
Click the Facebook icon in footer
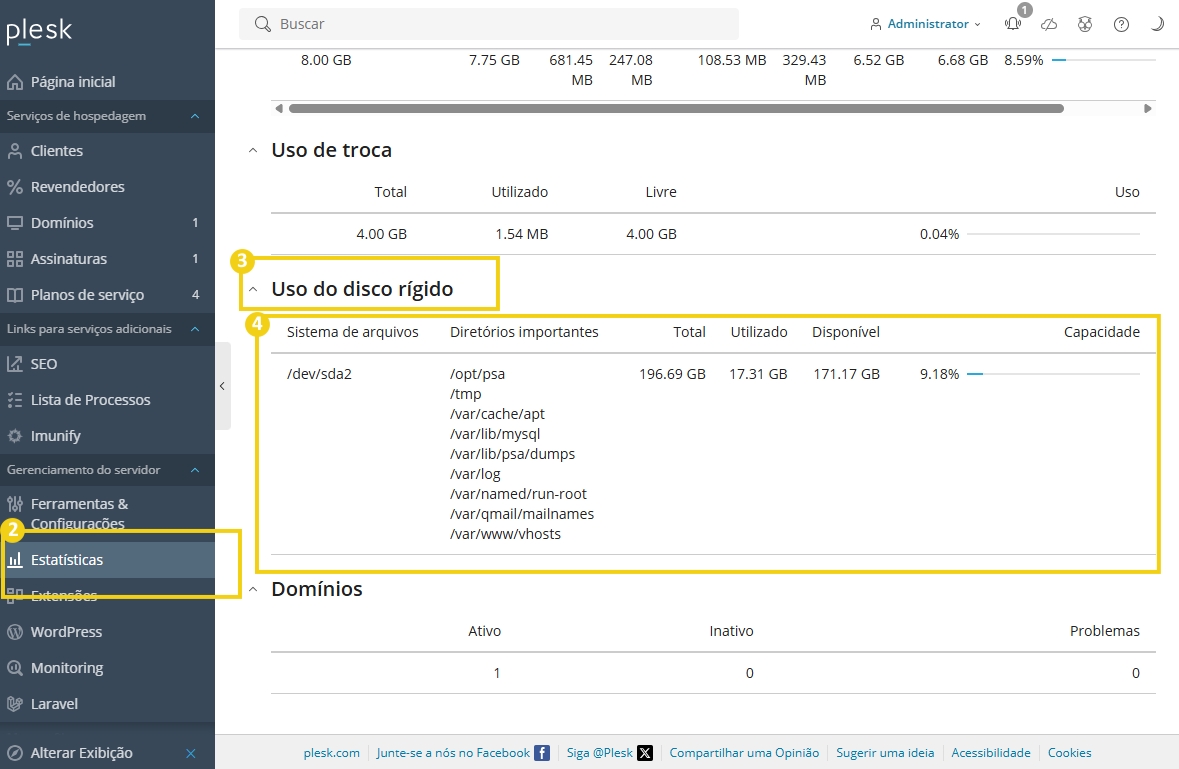coord(542,753)
